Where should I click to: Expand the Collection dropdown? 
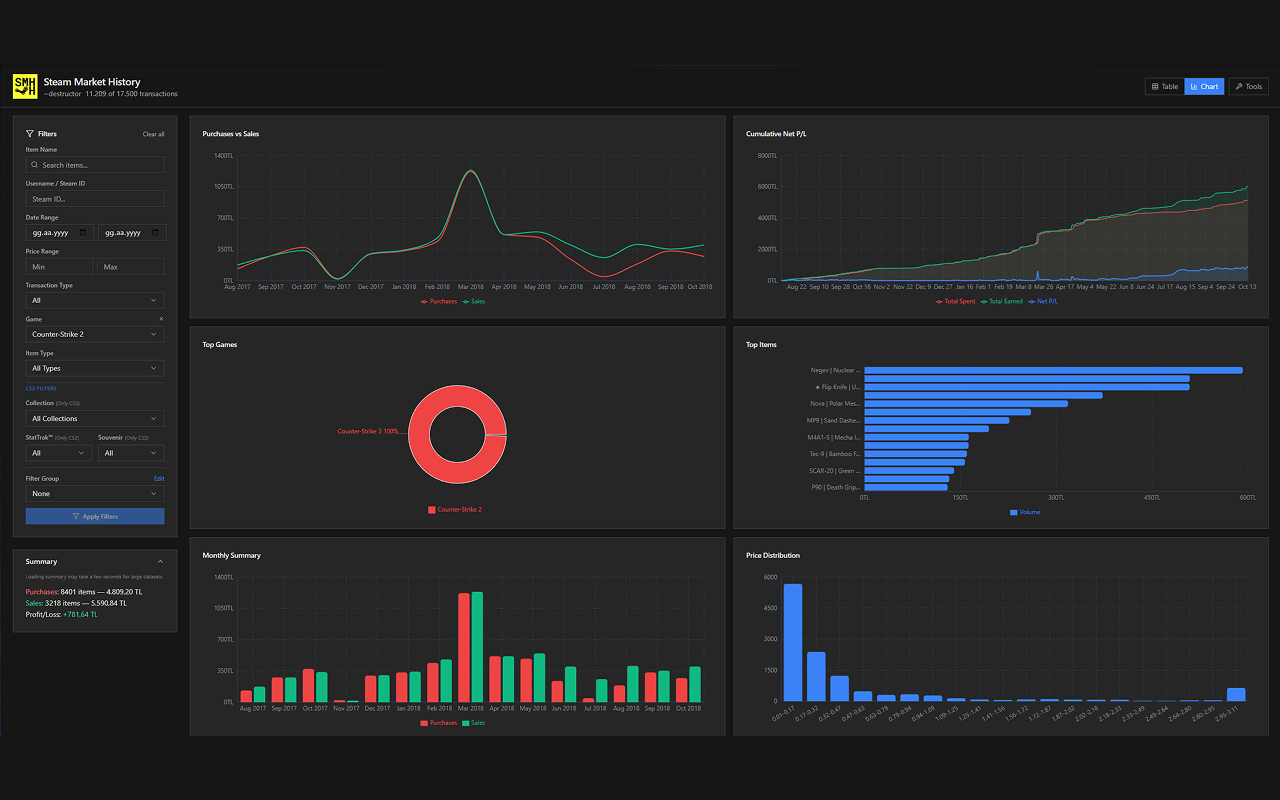pyautogui.click(x=95, y=419)
